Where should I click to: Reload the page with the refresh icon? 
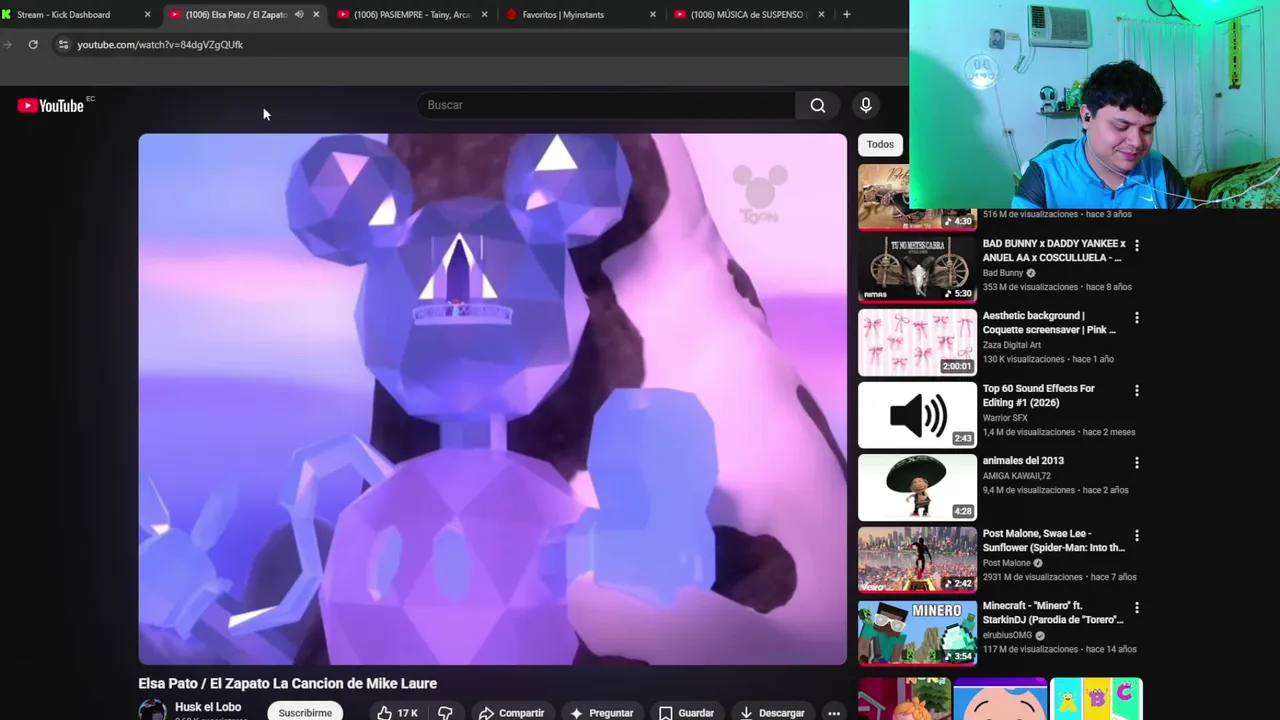coord(33,44)
